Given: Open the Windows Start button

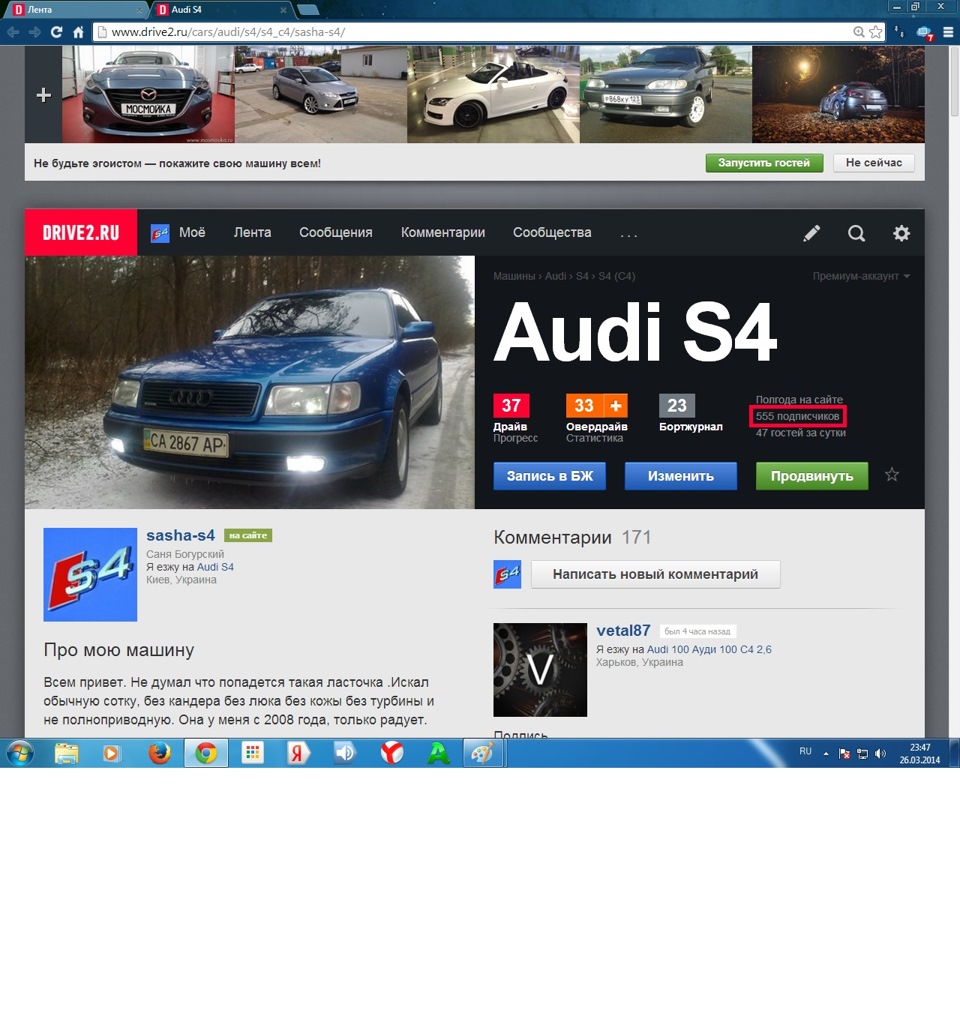Looking at the screenshot, I should pyautogui.click(x=20, y=754).
